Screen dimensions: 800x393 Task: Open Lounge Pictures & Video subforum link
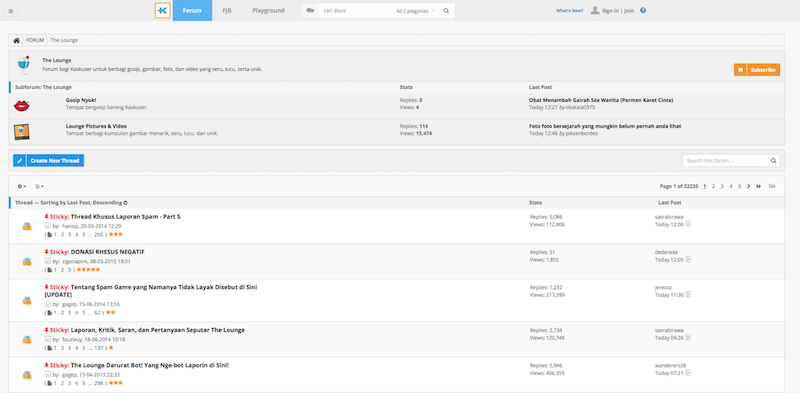(96, 126)
